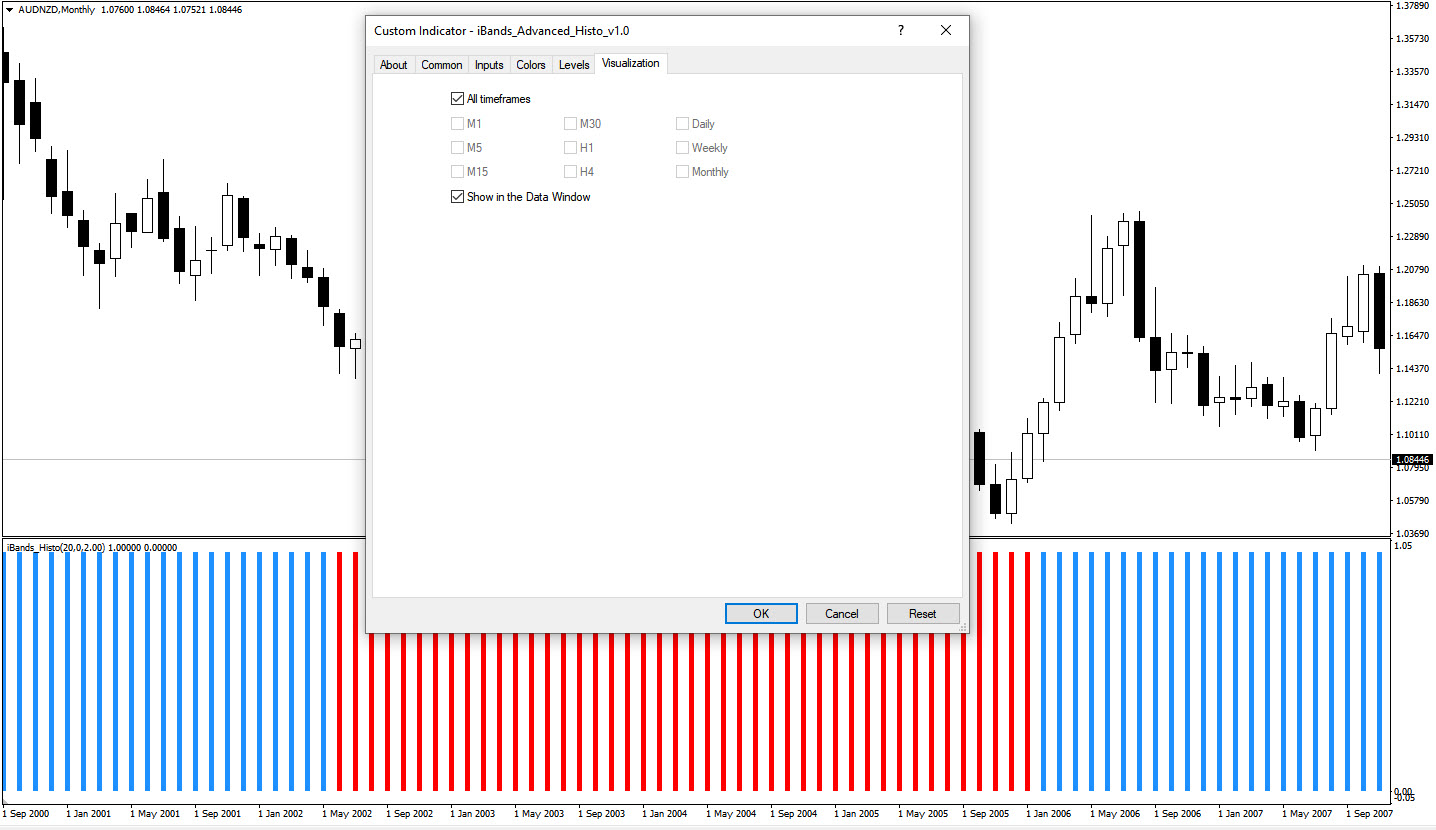Enable the M30 timeframe checkbox

tap(571, 124)
